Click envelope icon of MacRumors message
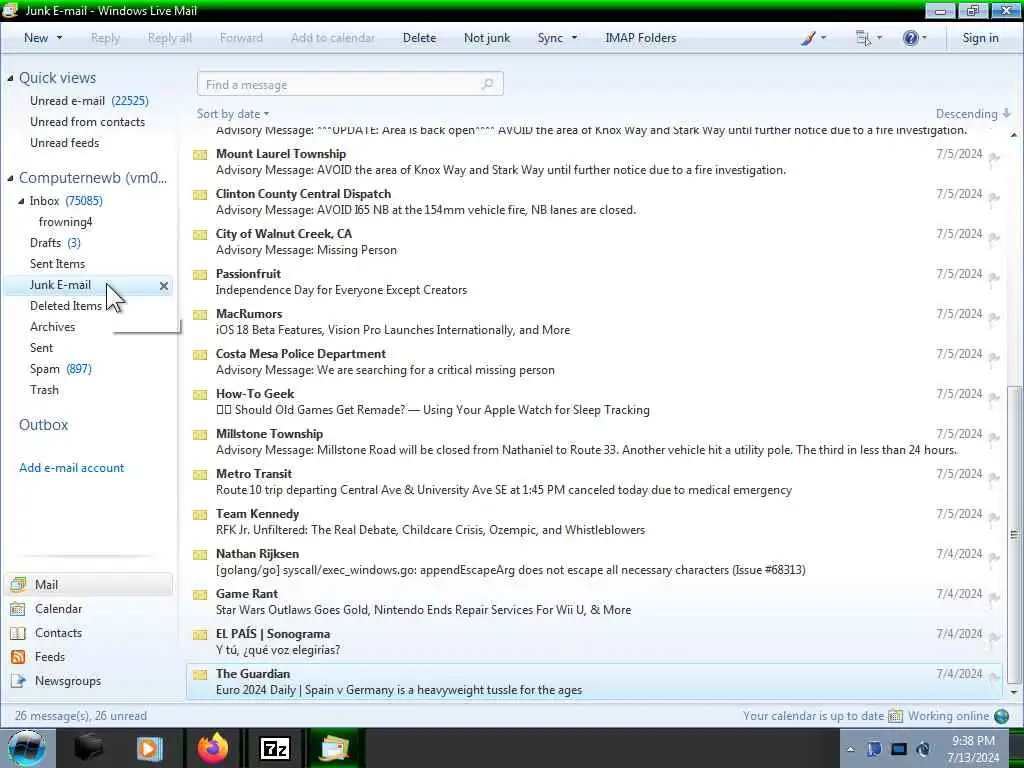Screen dimensions: 1024x768 [x=200, y=315]
